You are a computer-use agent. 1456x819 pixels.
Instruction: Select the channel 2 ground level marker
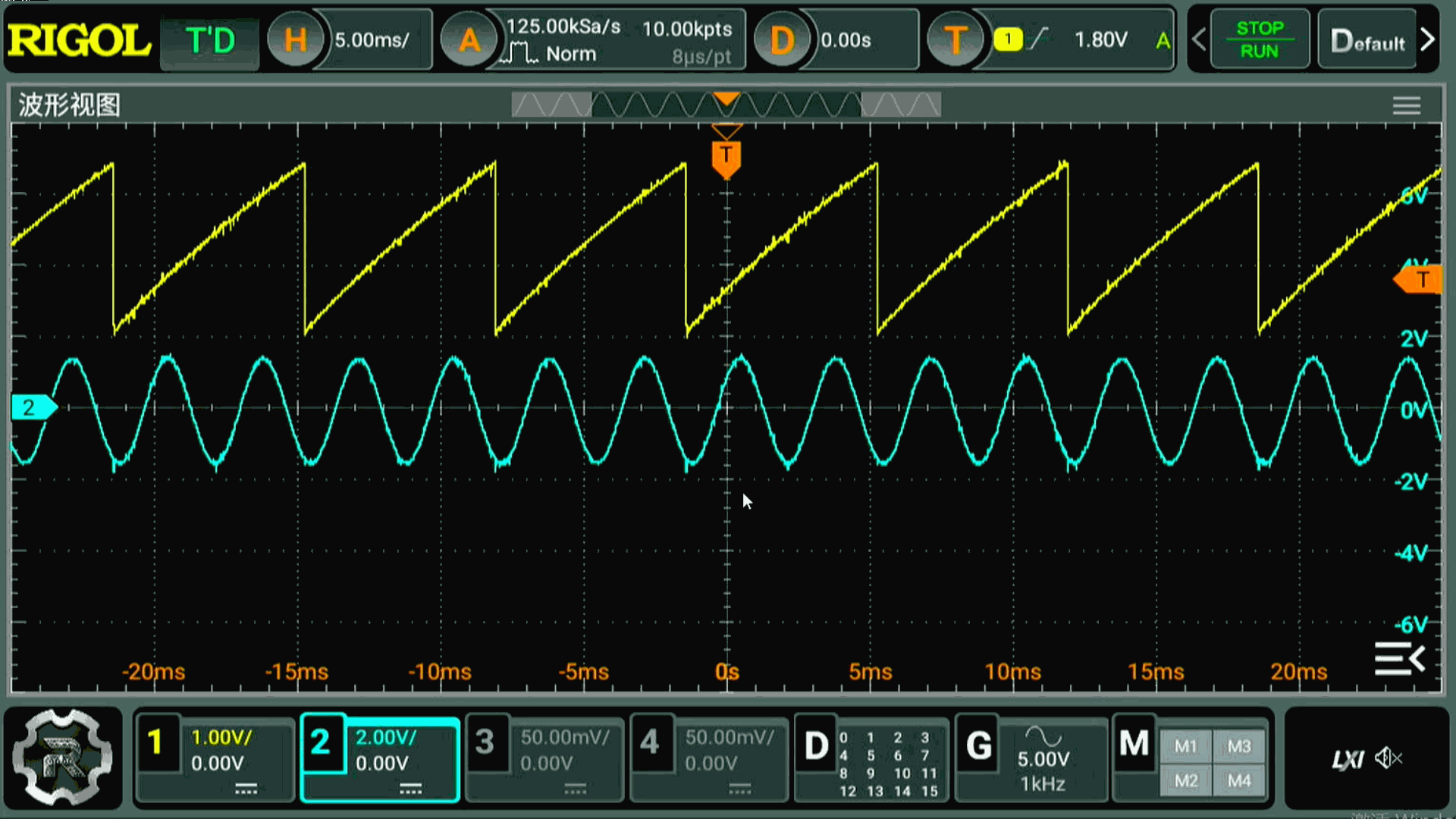click(x=33, y=408)
